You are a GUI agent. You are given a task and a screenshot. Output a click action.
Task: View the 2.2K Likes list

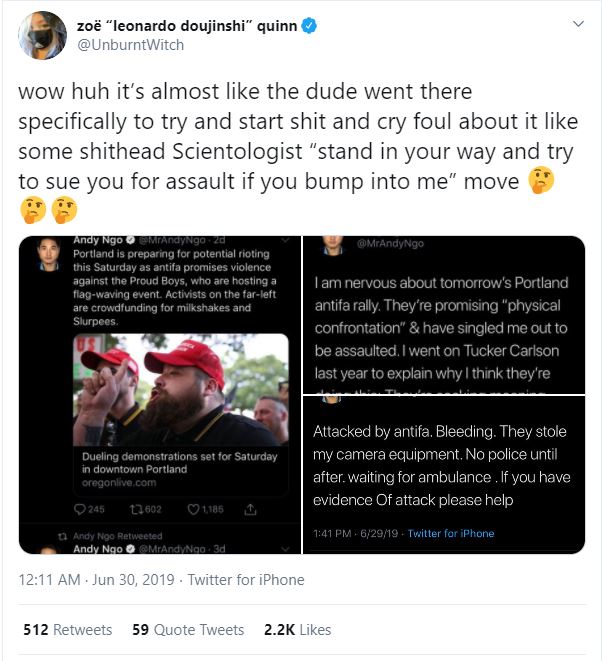[x=298, y=629]
